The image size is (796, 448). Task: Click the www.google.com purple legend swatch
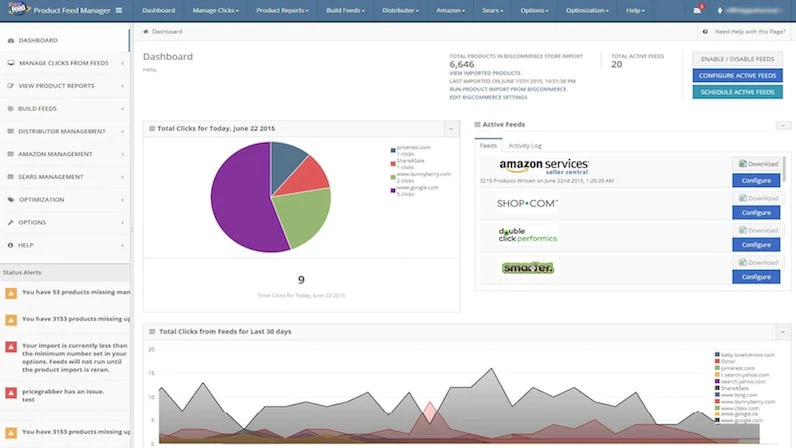tap(393, 190)
